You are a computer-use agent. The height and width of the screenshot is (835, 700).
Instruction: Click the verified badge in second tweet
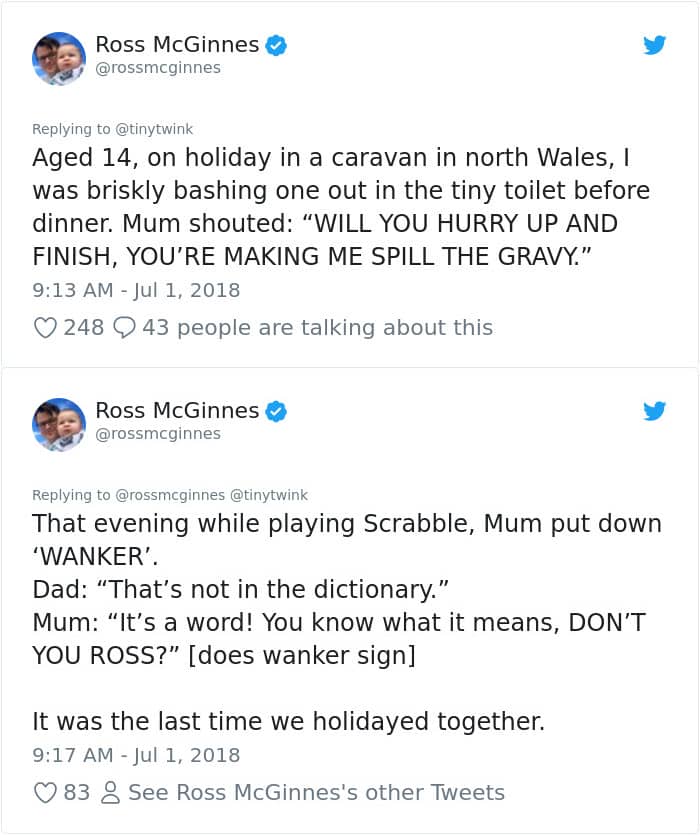click(276, 411)
